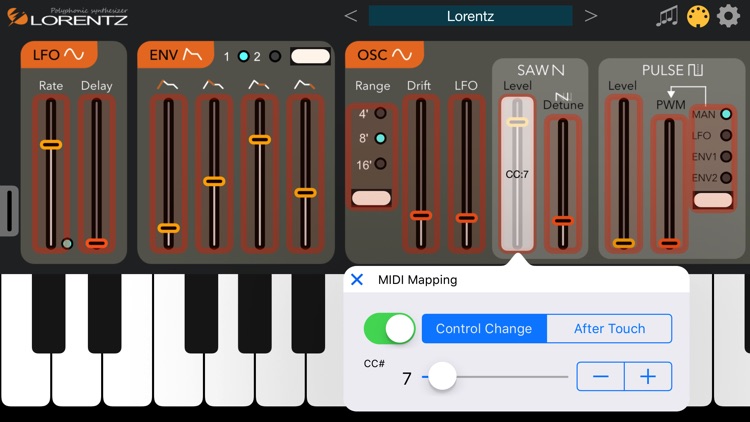
Task: Click the ENV sustain slider handle
Action: [x=260, y=140]
